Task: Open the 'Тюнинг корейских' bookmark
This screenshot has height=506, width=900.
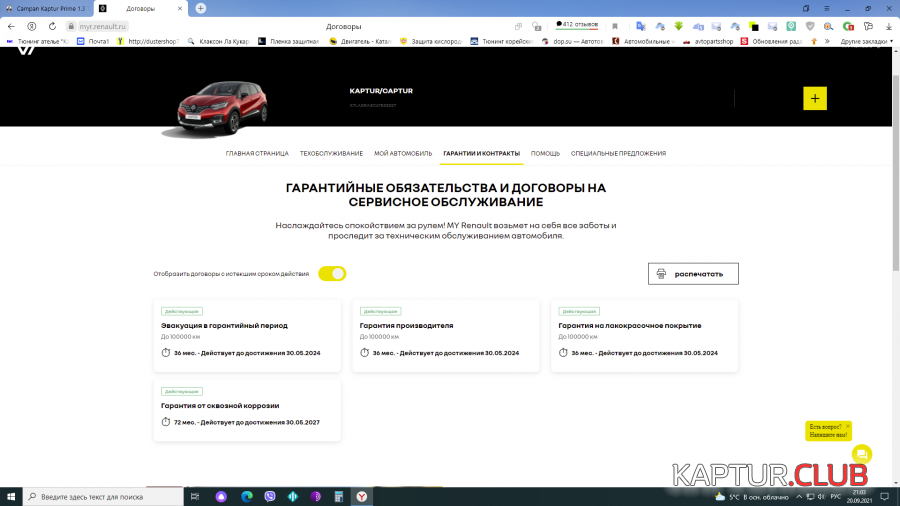Action: pos(502,41)
